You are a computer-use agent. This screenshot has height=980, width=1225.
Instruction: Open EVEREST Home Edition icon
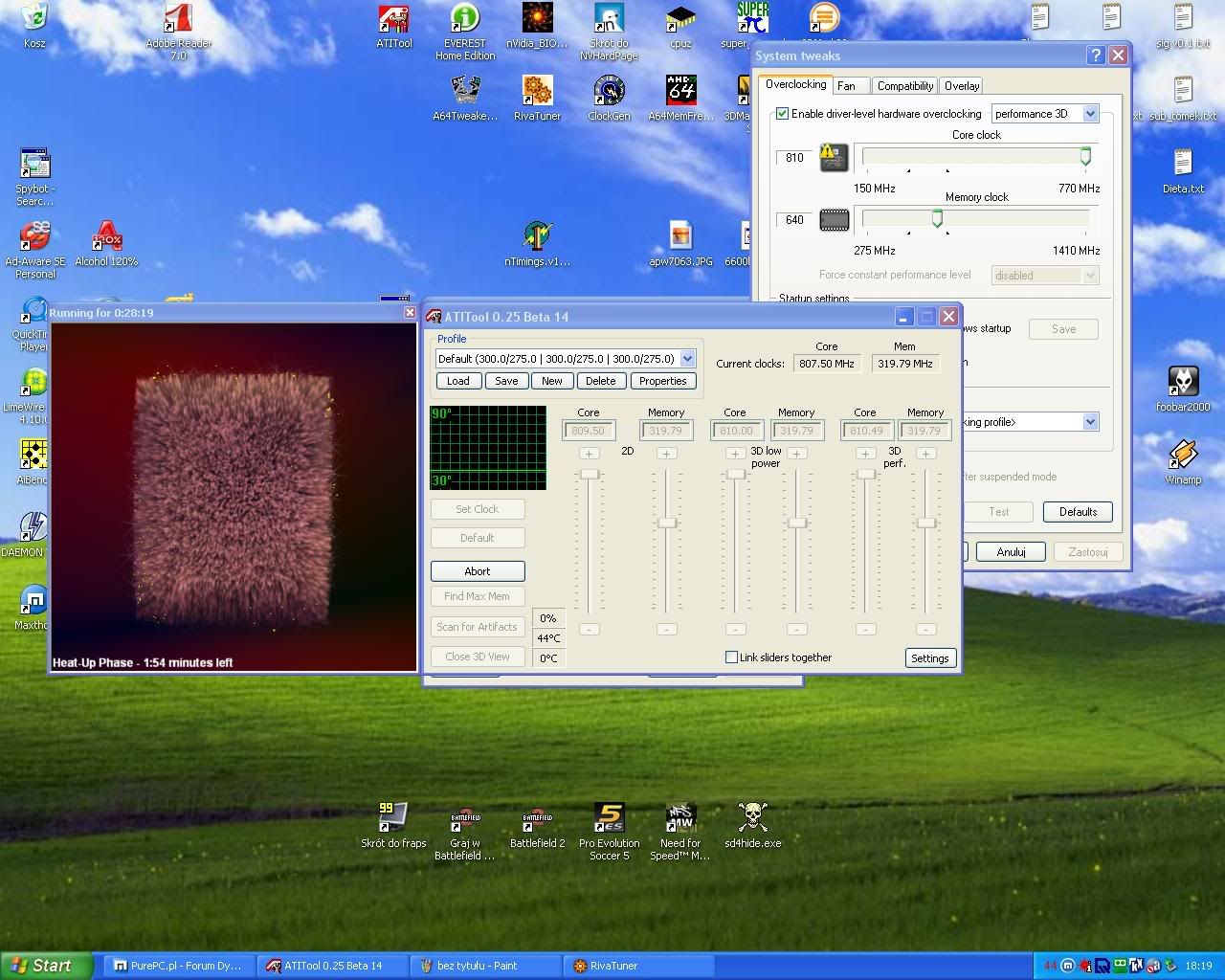[465, 32]
